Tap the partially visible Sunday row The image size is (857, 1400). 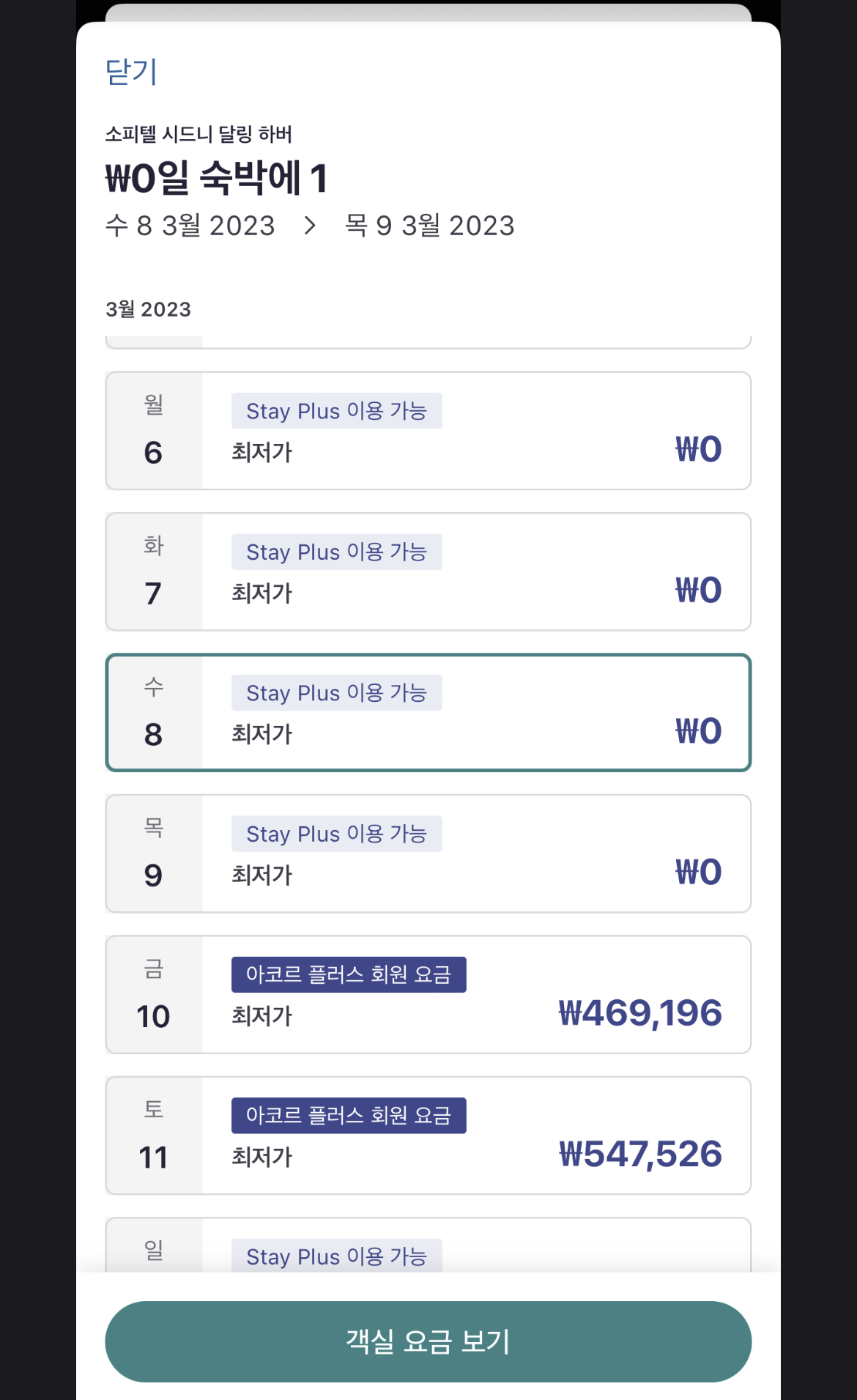pyautogui.click(x=428, y=1253)
